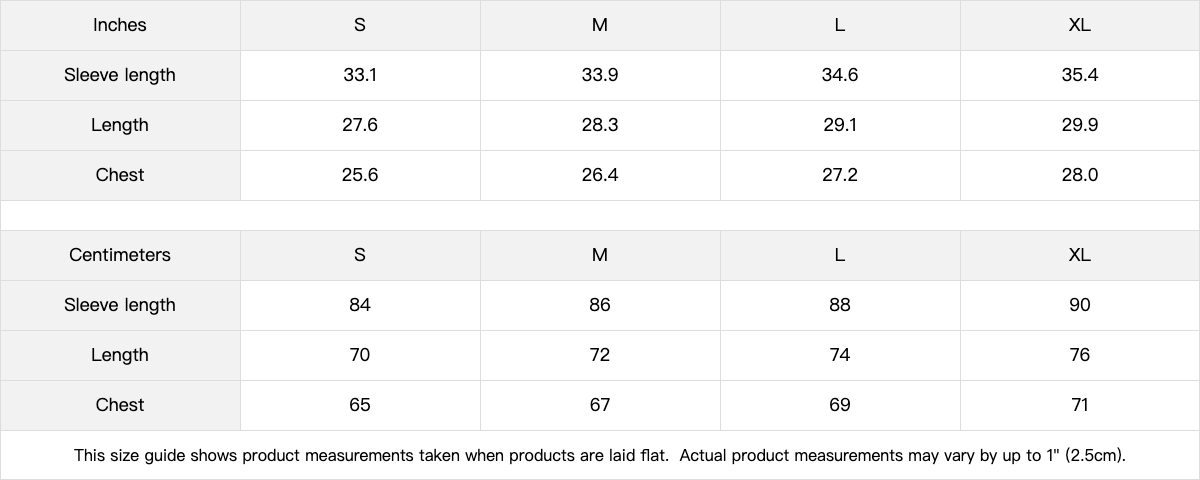
Task: Click the 25.6 chest cell
Action: 360,175
